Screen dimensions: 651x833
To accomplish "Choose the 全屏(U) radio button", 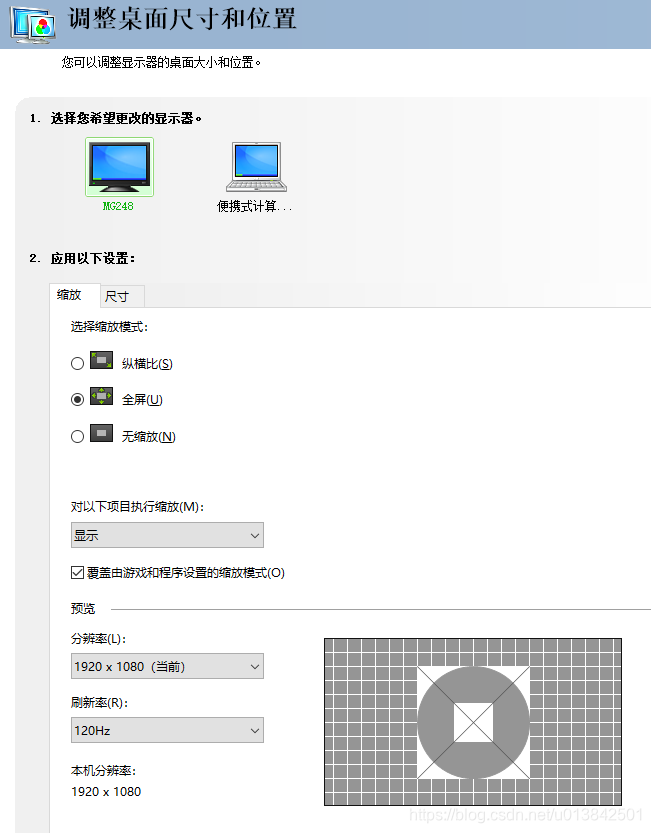I will (78, 400).
